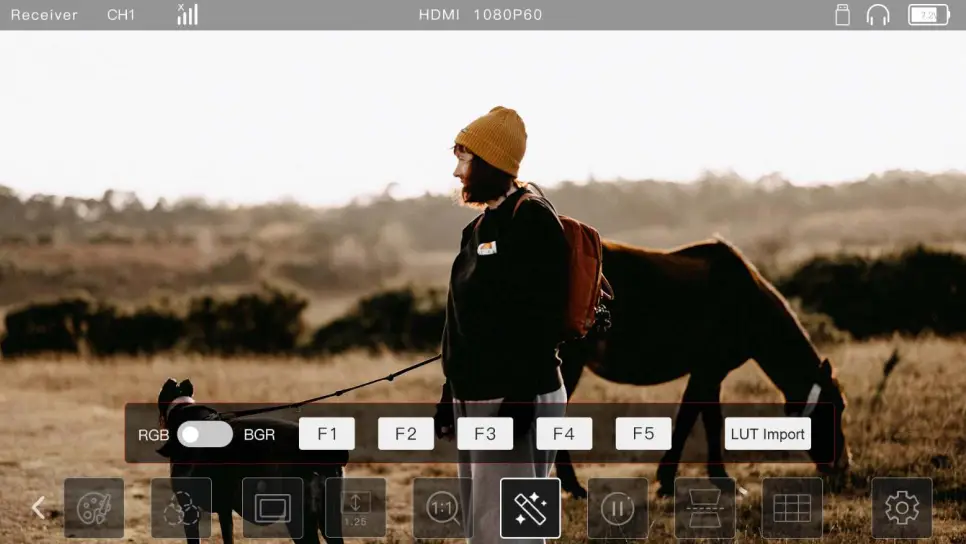Select the 1.25 anamorphic squeeze icon

point(355,508)
